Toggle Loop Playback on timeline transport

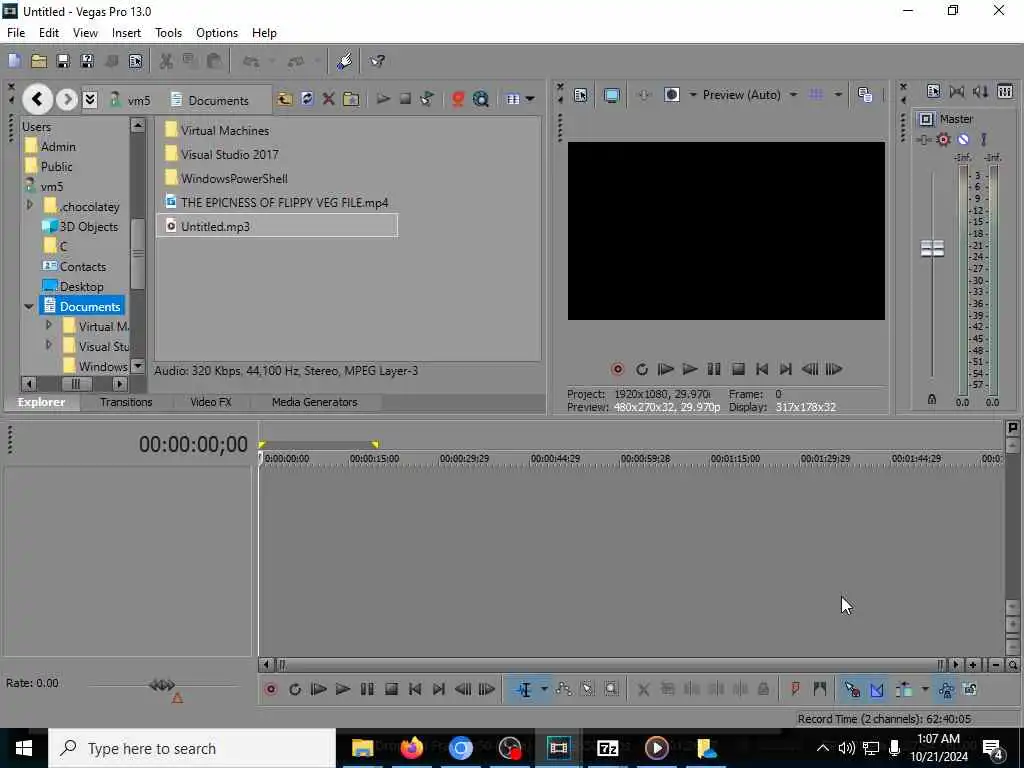pyautogui.click(x=295, y=689)
